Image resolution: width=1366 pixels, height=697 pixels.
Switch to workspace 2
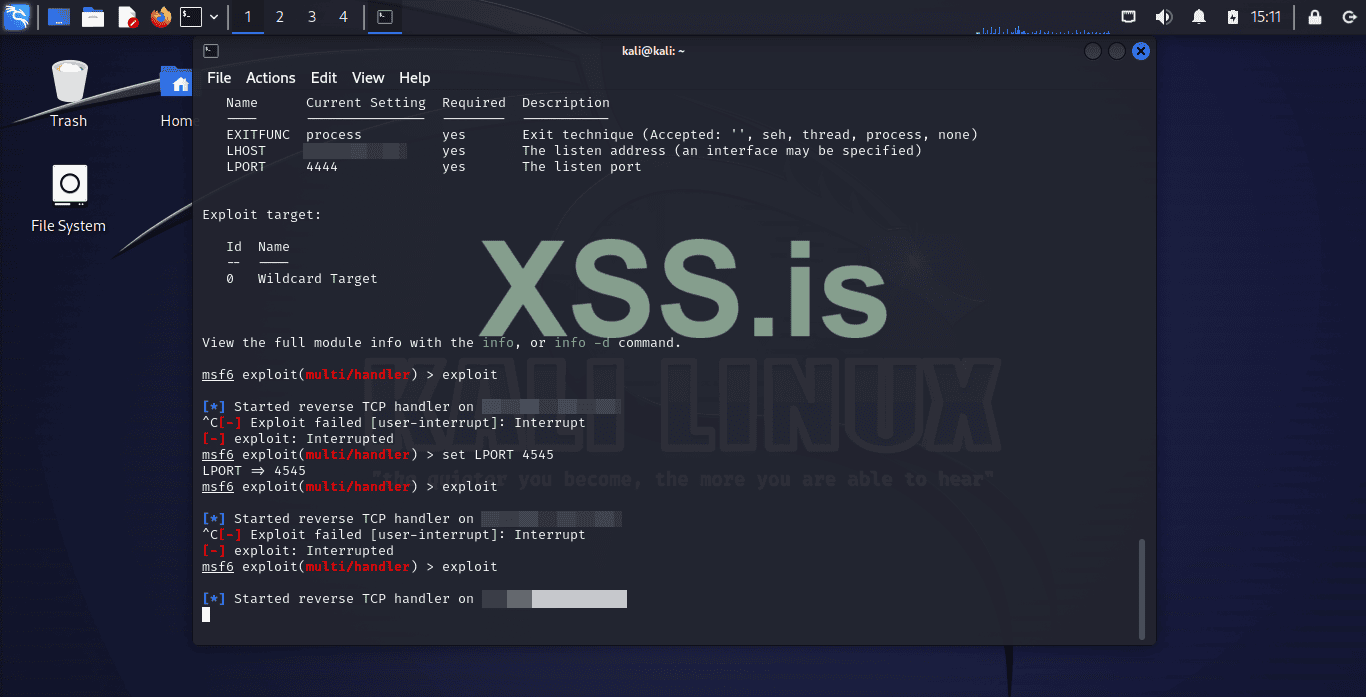click(x=280, y=17)
